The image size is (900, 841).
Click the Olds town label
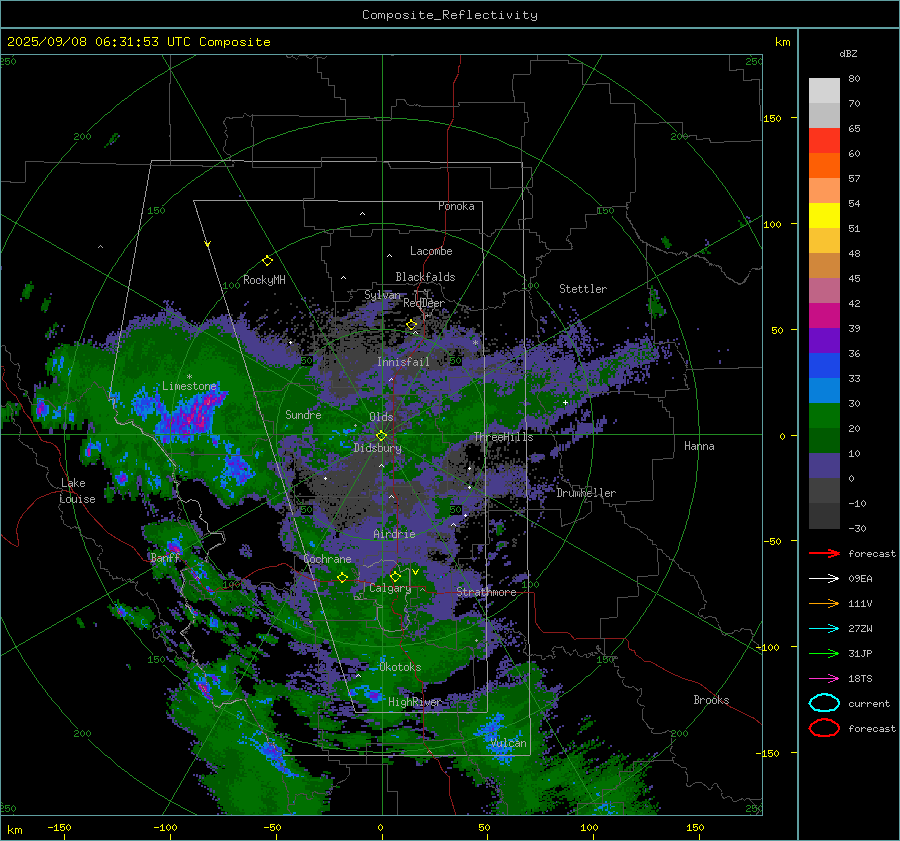tap(381, 417)
